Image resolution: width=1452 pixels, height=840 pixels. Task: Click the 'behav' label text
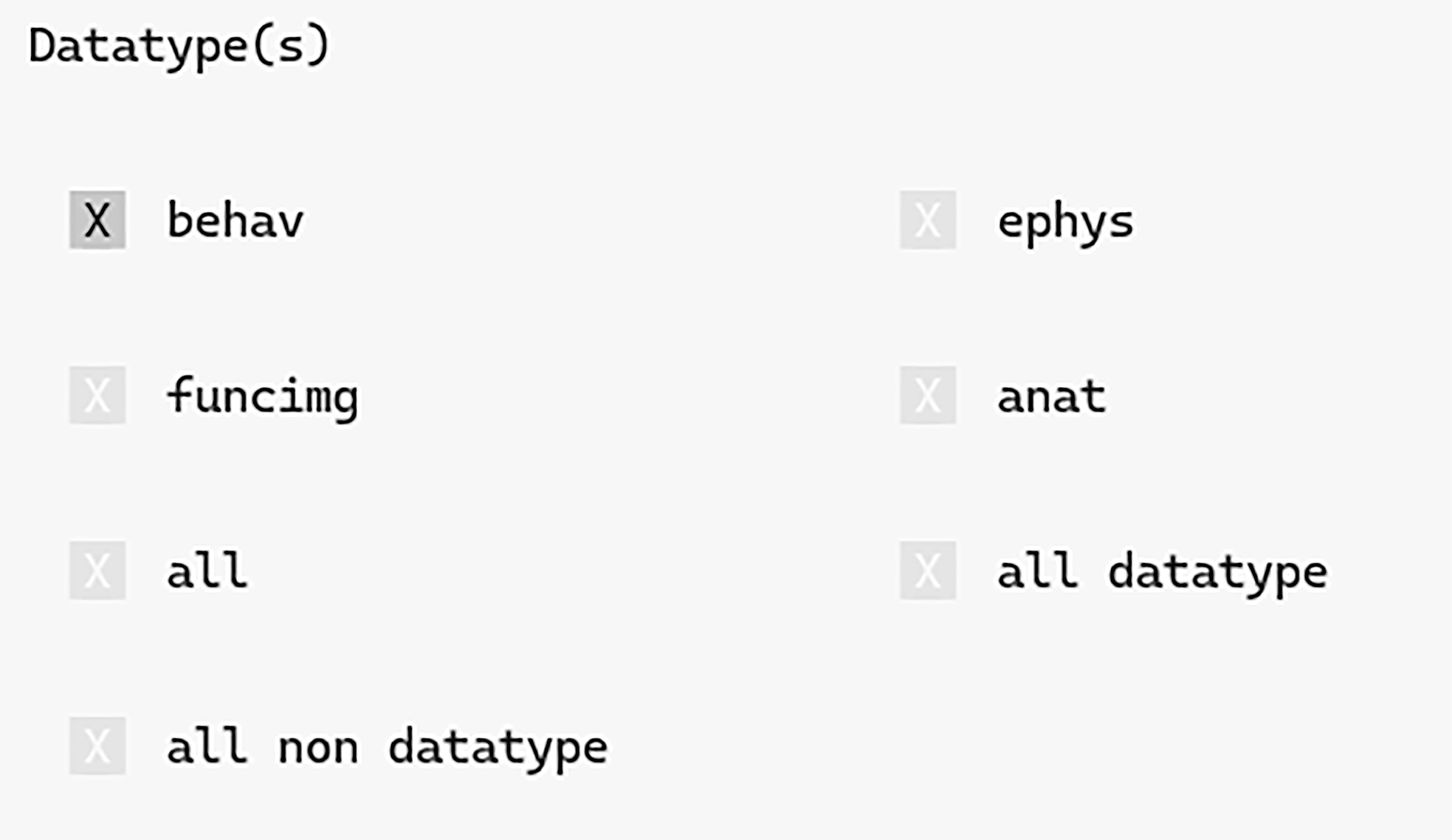[235, 220]
